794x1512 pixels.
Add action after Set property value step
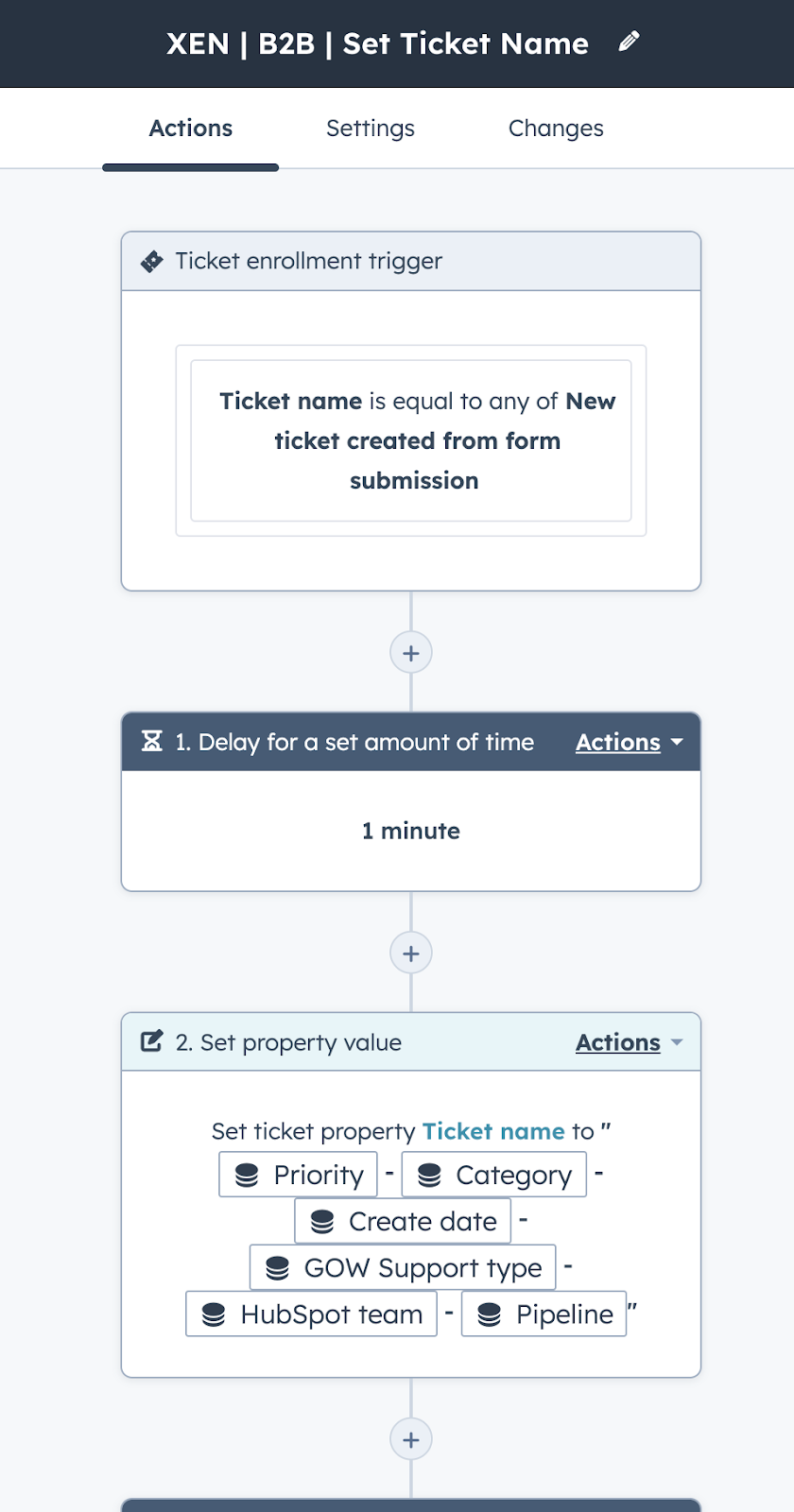[x=411, y=1439]
